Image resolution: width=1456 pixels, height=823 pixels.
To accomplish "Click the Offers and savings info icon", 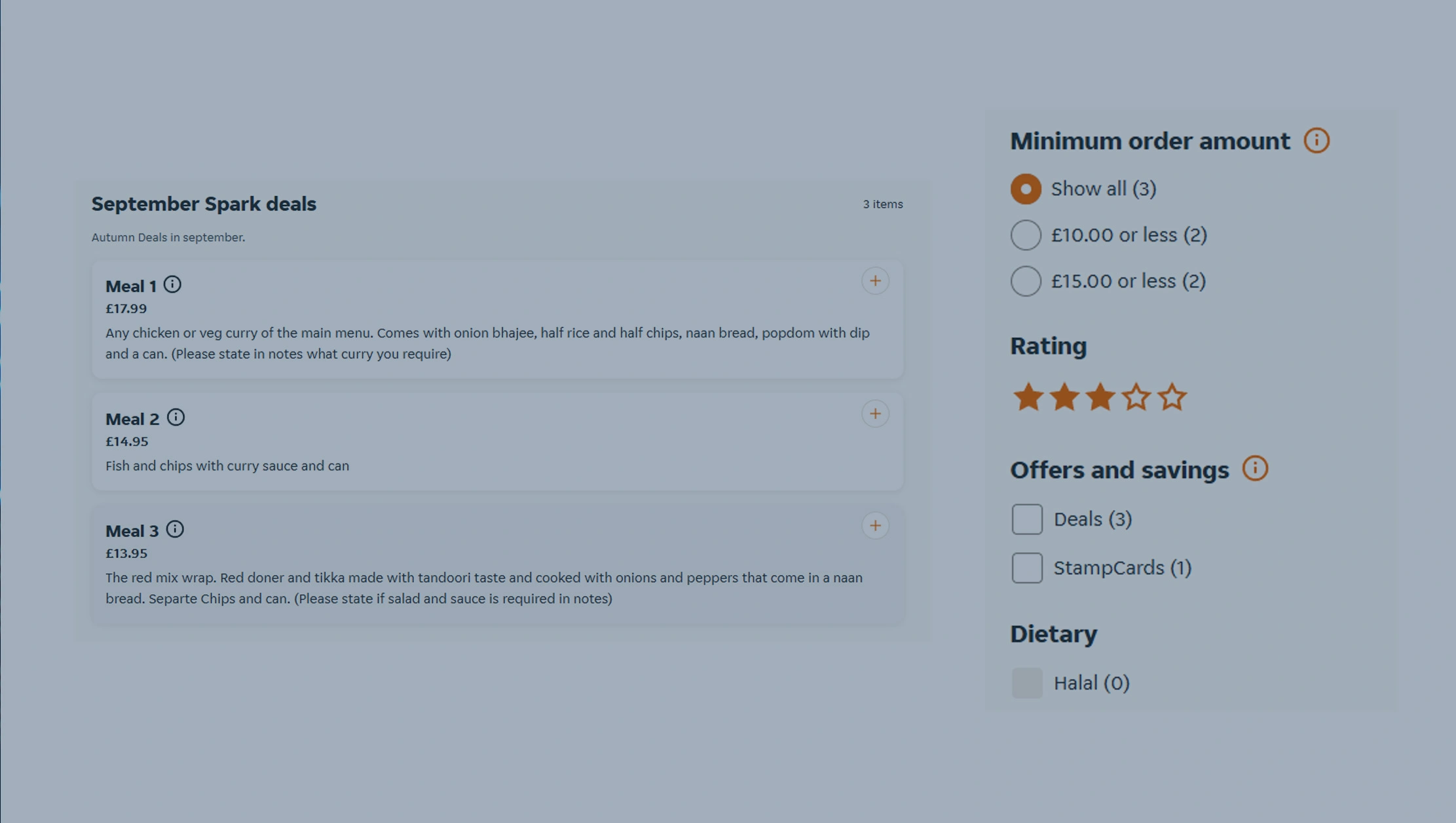I will pos(1256,469).
